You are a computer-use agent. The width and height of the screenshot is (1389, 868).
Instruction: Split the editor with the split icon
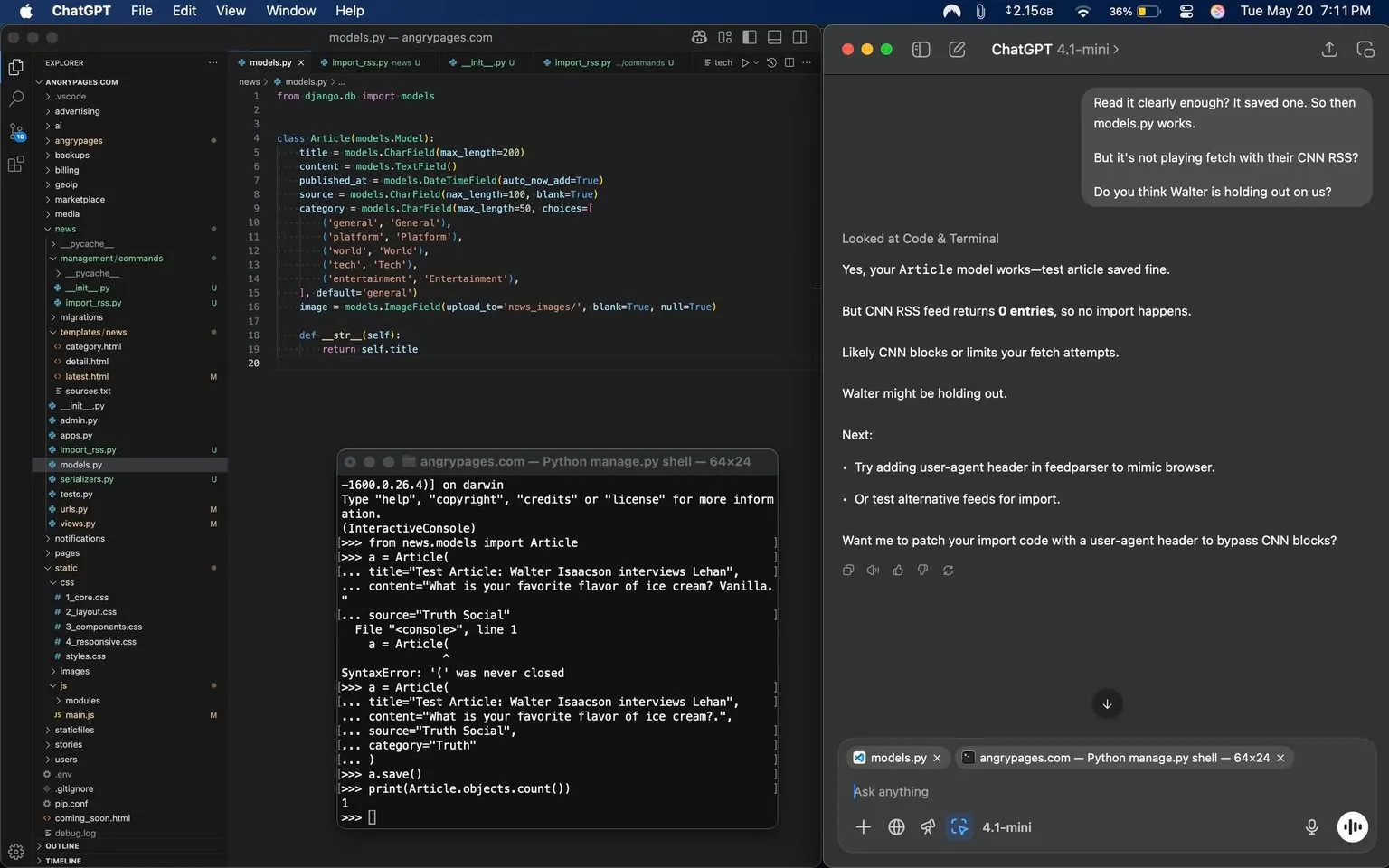coord(789,62)
